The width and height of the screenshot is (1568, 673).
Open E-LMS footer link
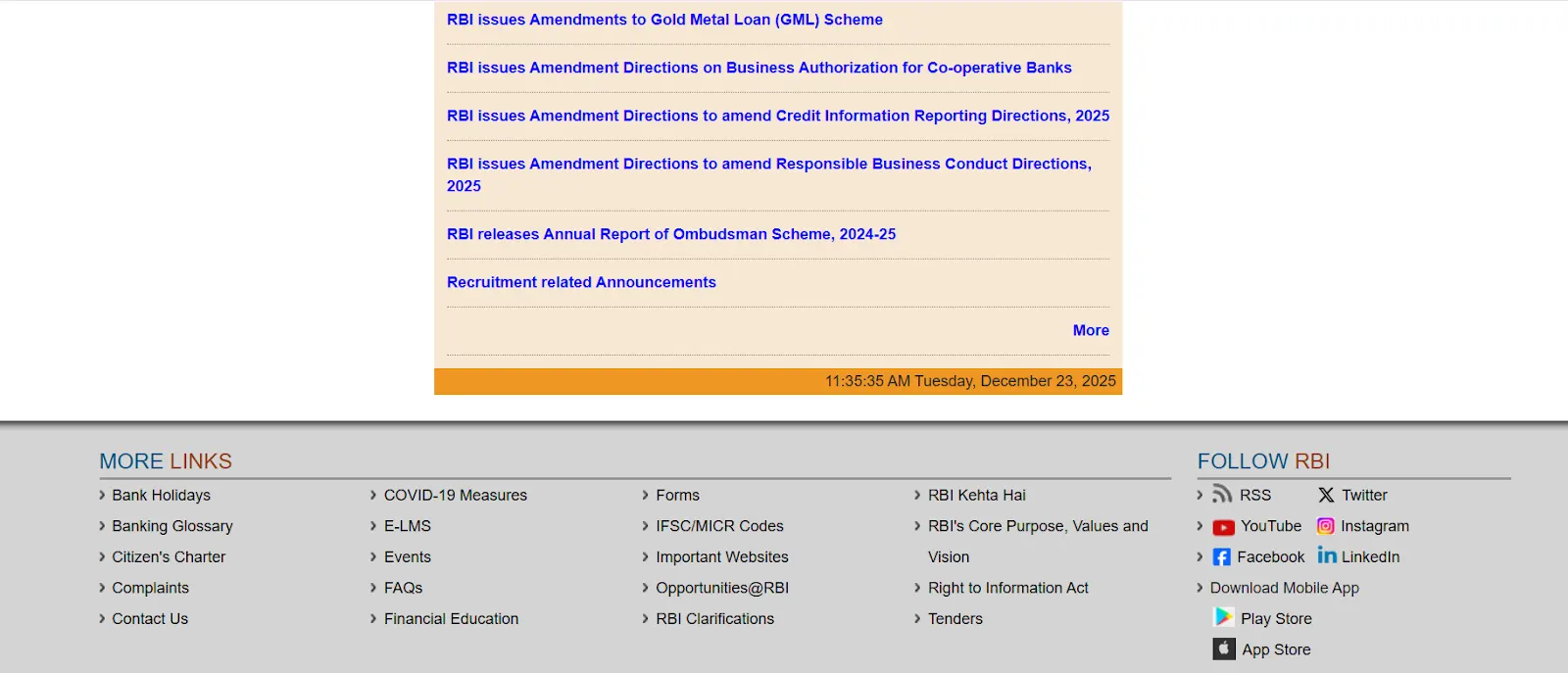(x=408, y=526)
